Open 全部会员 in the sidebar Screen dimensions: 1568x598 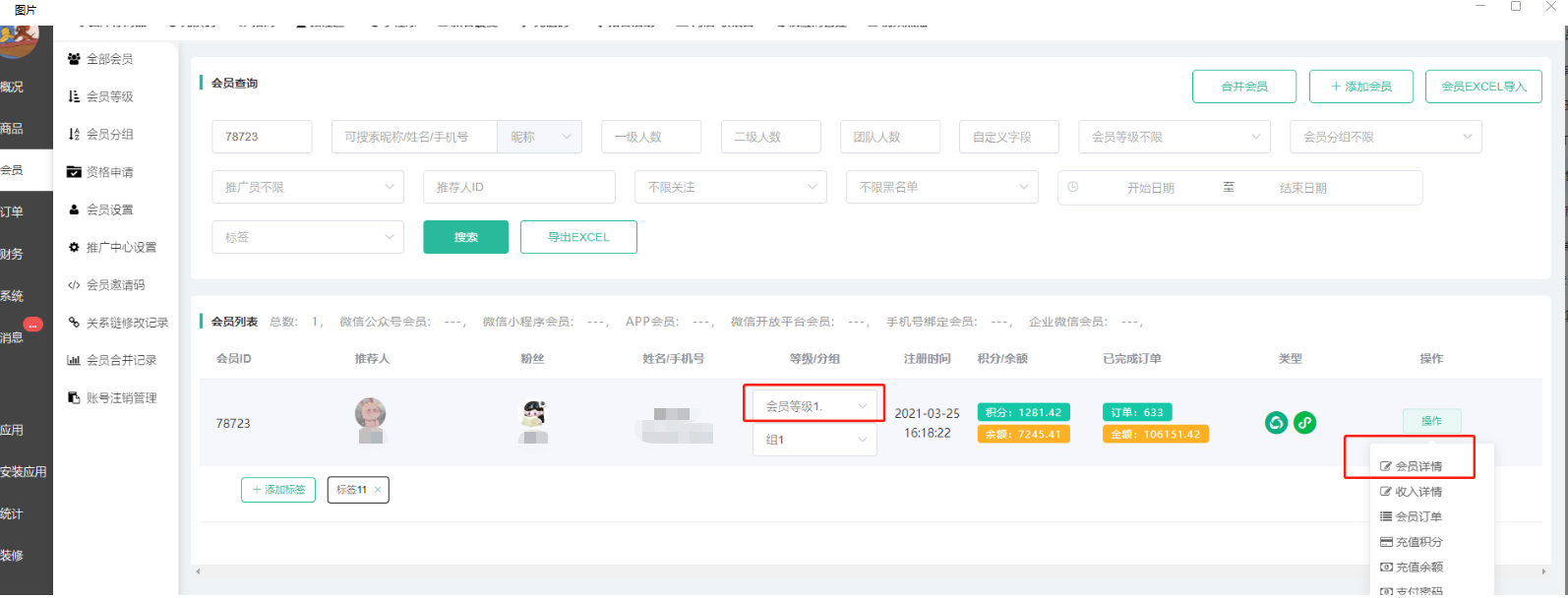[x=109, y=59]
